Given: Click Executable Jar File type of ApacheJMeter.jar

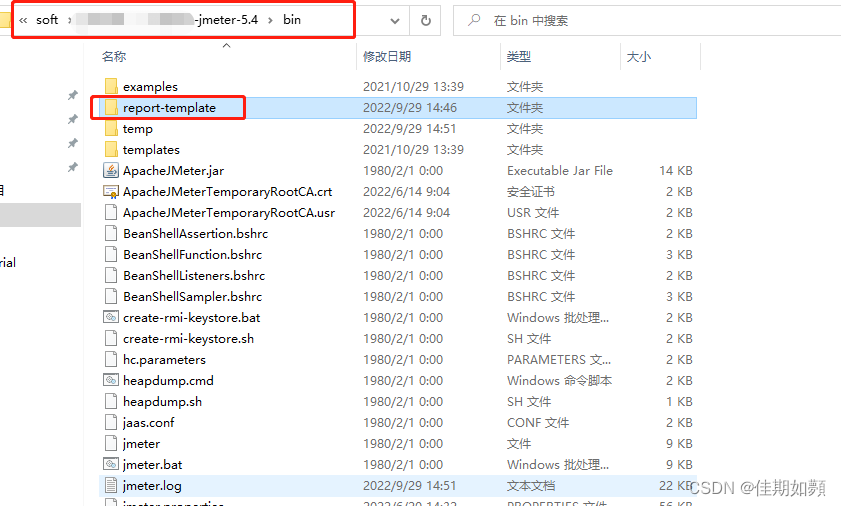Looking at the screenshot, I should [560, 171].
